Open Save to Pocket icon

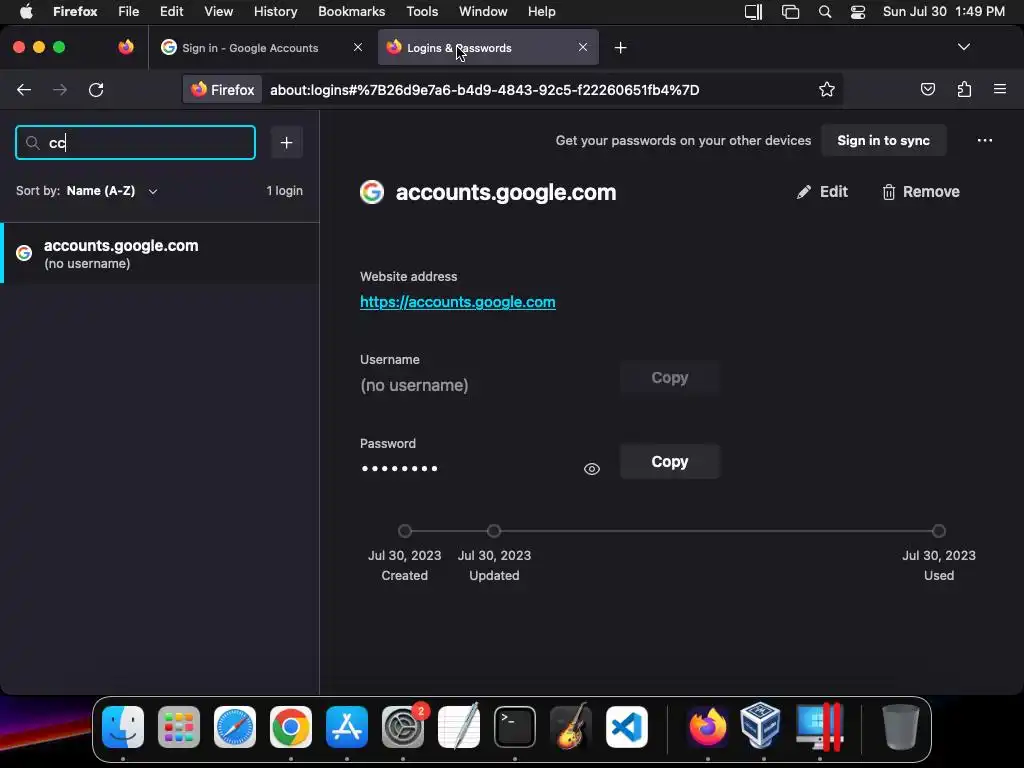point(927,89)
